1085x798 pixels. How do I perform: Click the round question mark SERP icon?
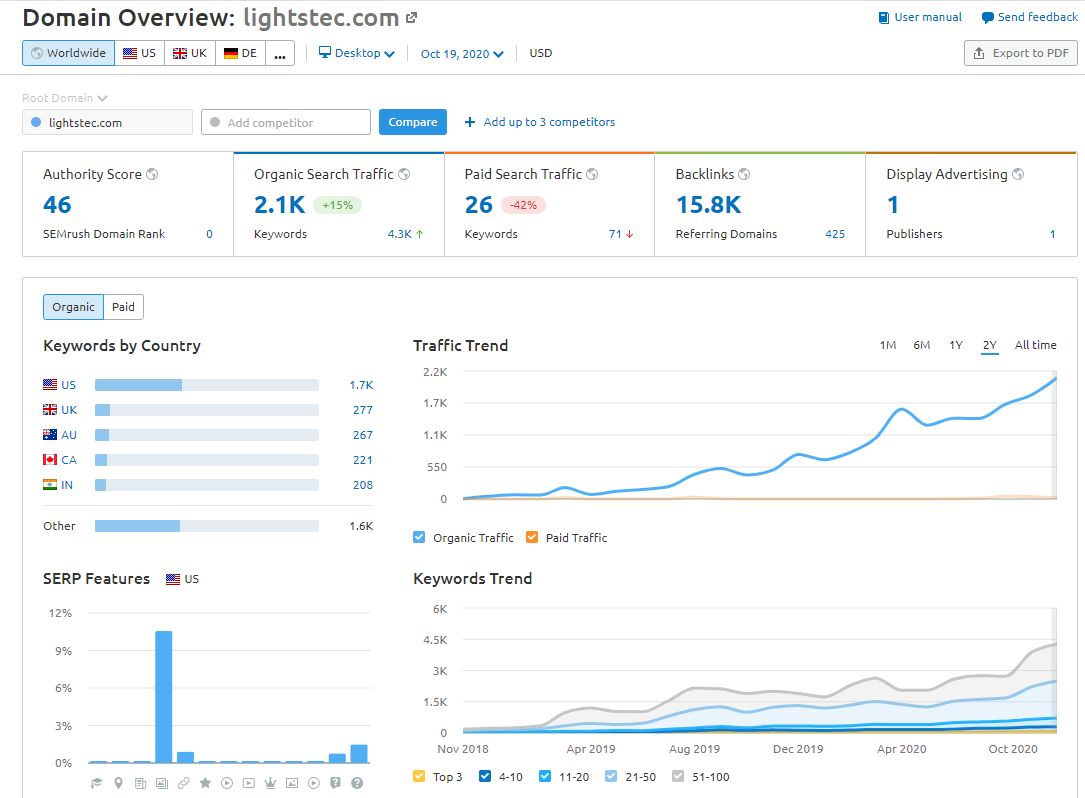click(x=357, y=783)
